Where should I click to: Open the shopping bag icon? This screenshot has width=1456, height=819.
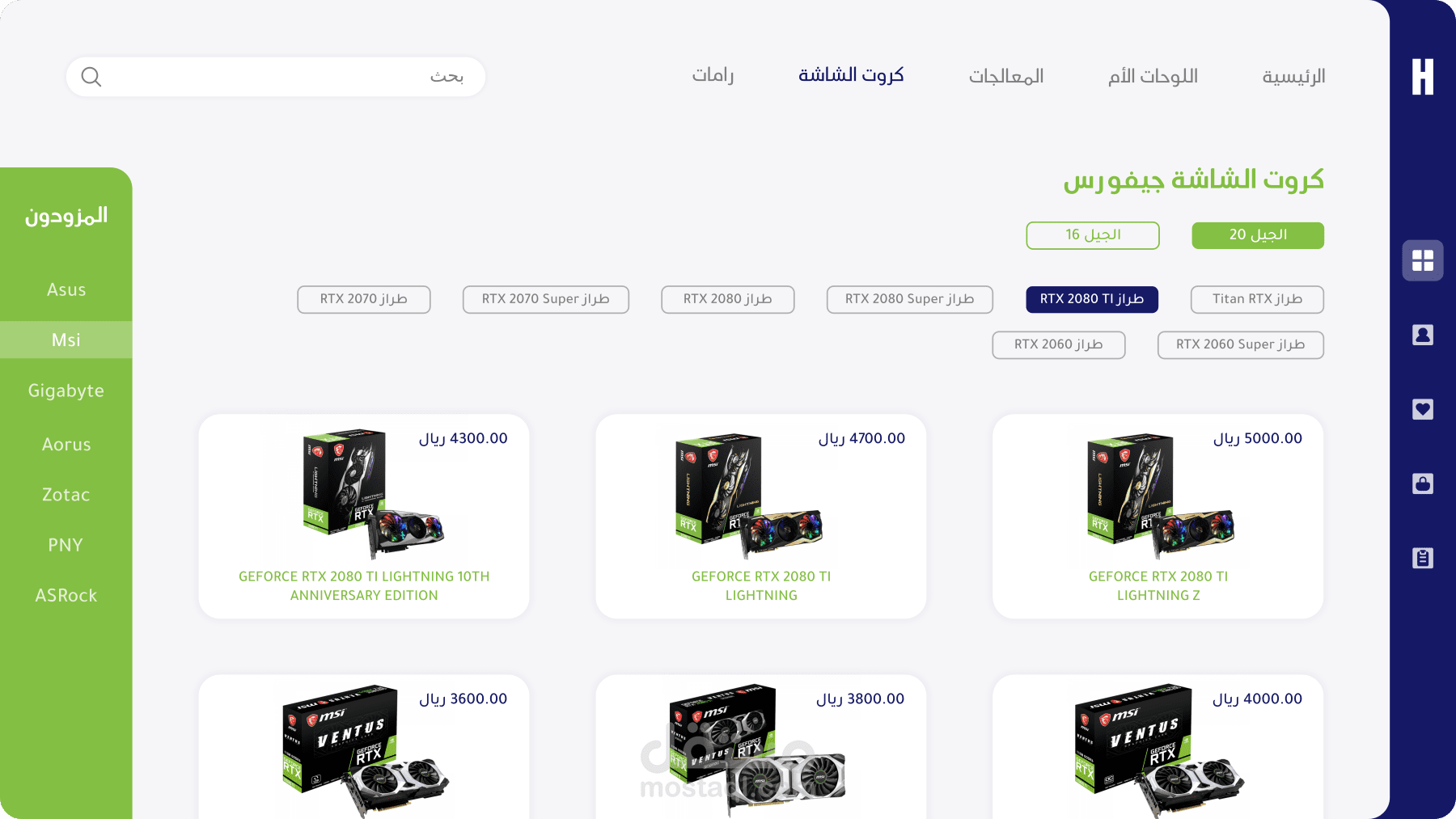pos(1422,483)
